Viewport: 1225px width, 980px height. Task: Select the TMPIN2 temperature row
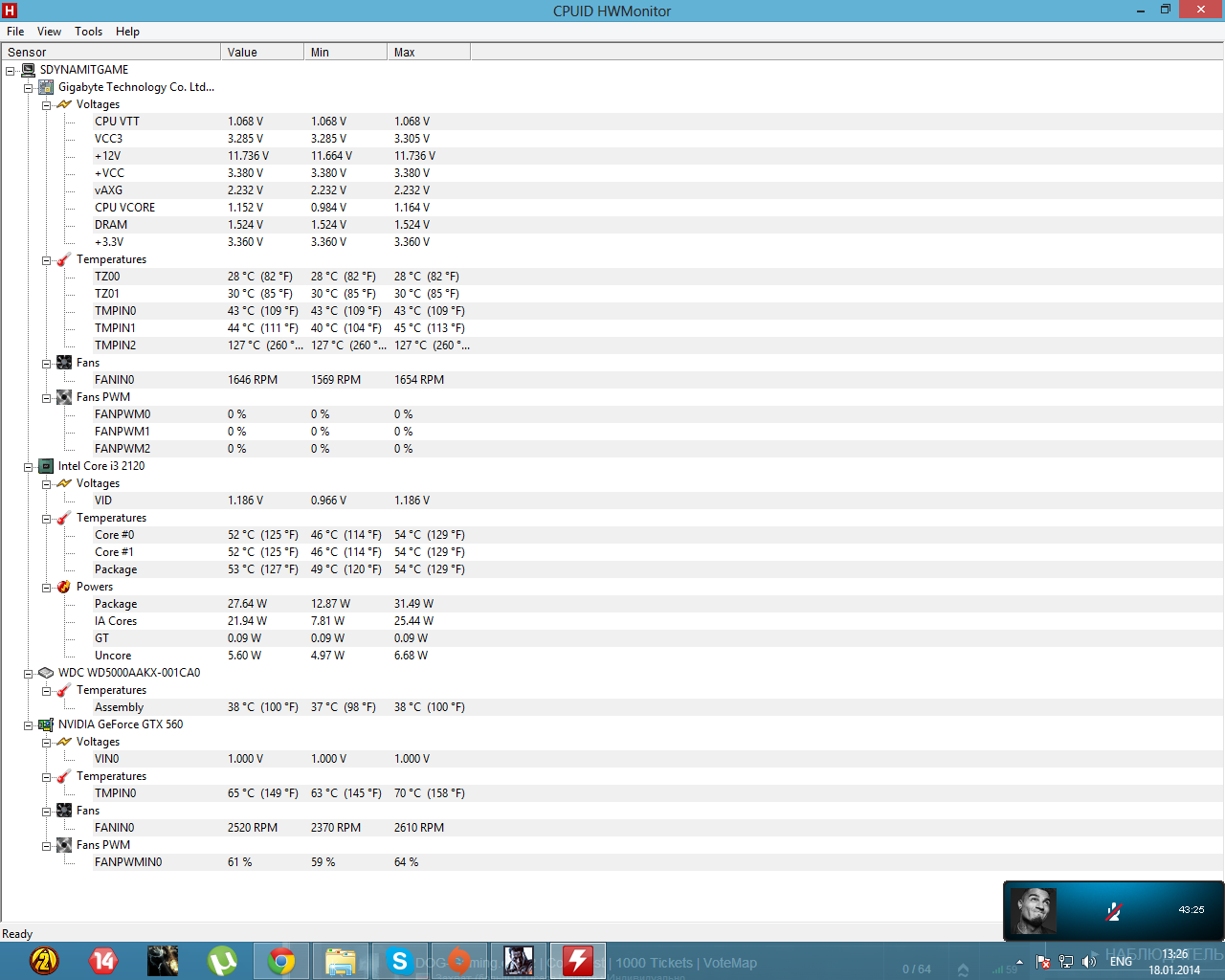tap(612, 345)
